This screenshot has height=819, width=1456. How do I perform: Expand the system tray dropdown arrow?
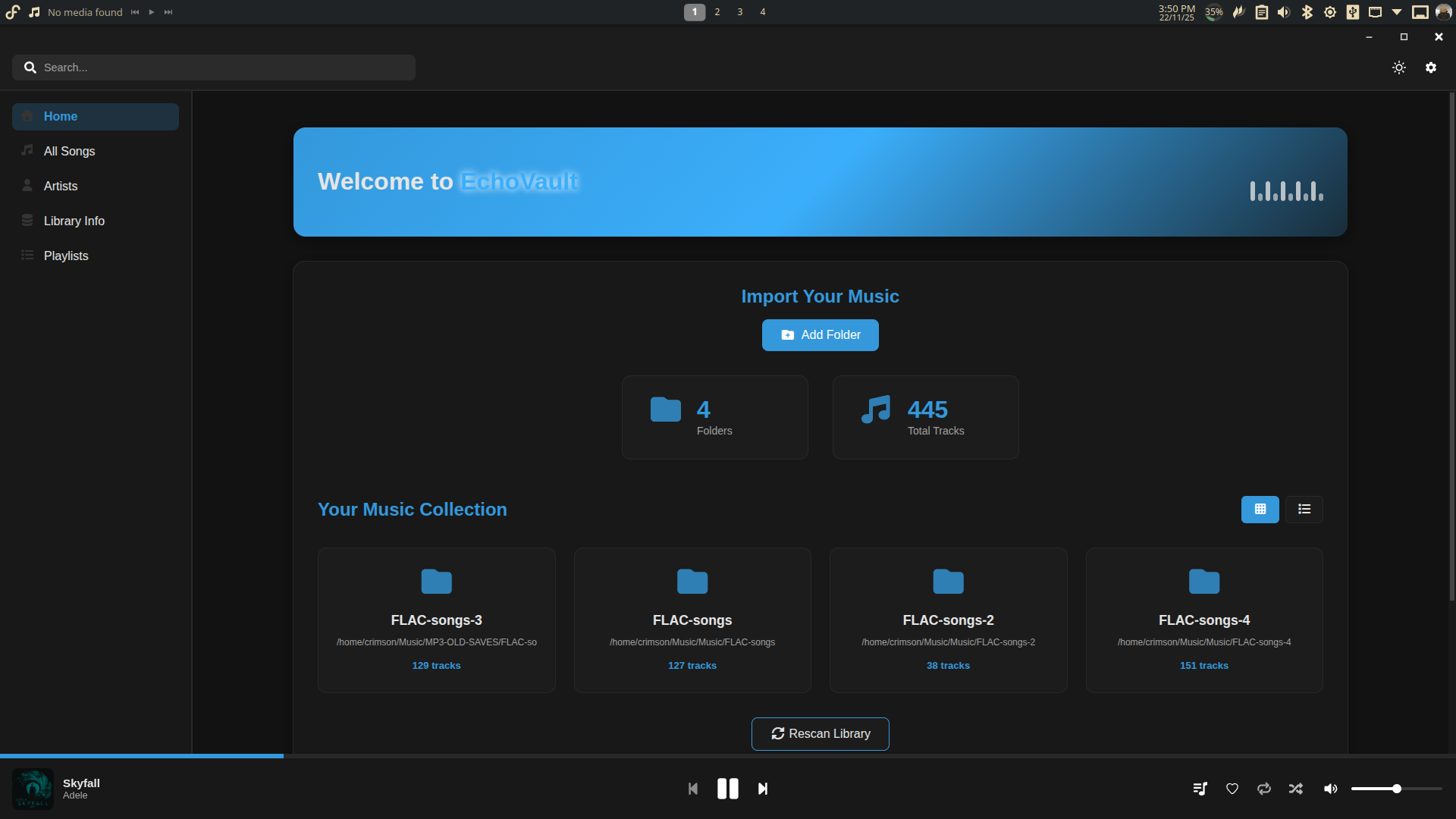pyautogui.click(x=1397, y=12)
